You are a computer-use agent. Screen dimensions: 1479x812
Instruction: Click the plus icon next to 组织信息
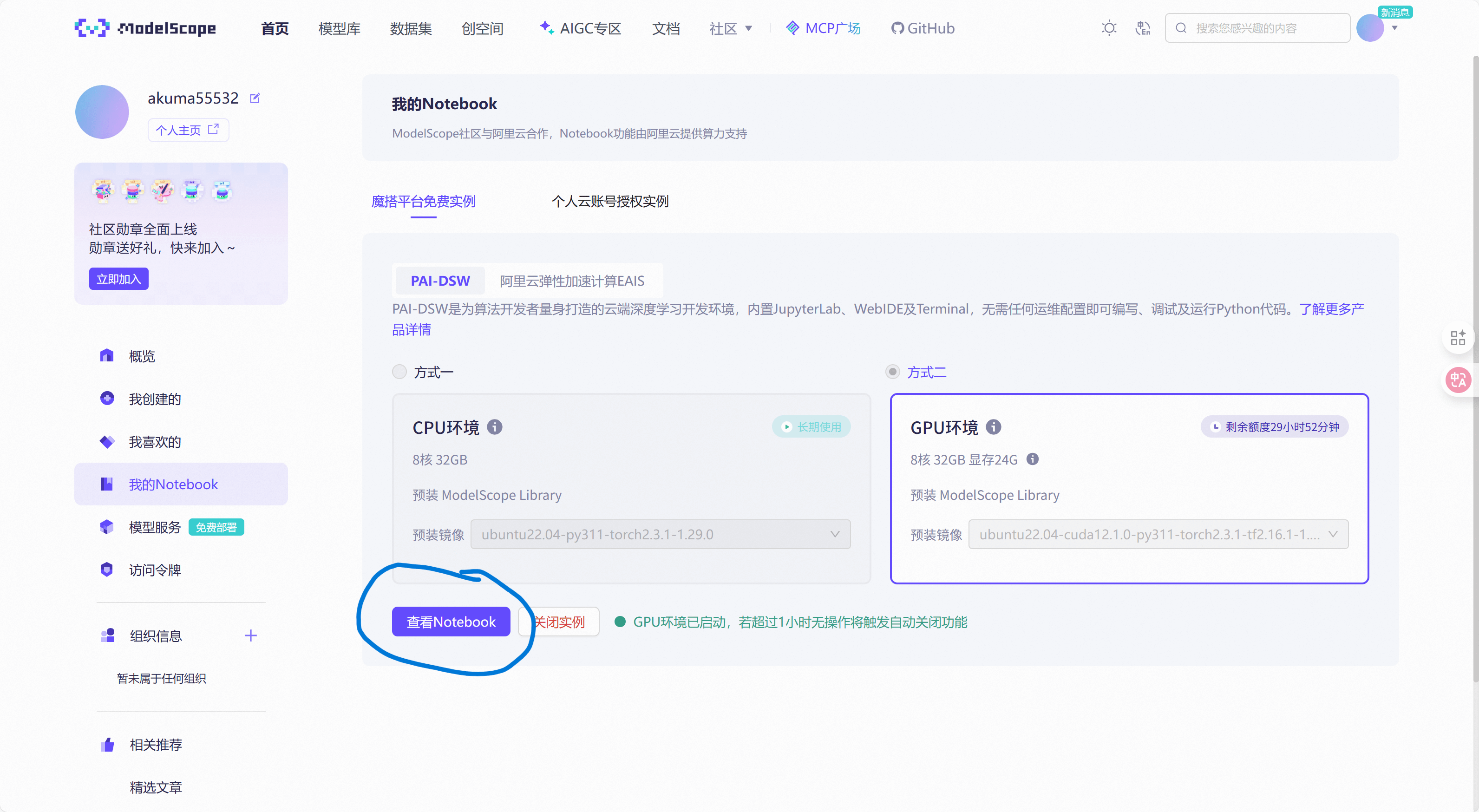point(250,635)
